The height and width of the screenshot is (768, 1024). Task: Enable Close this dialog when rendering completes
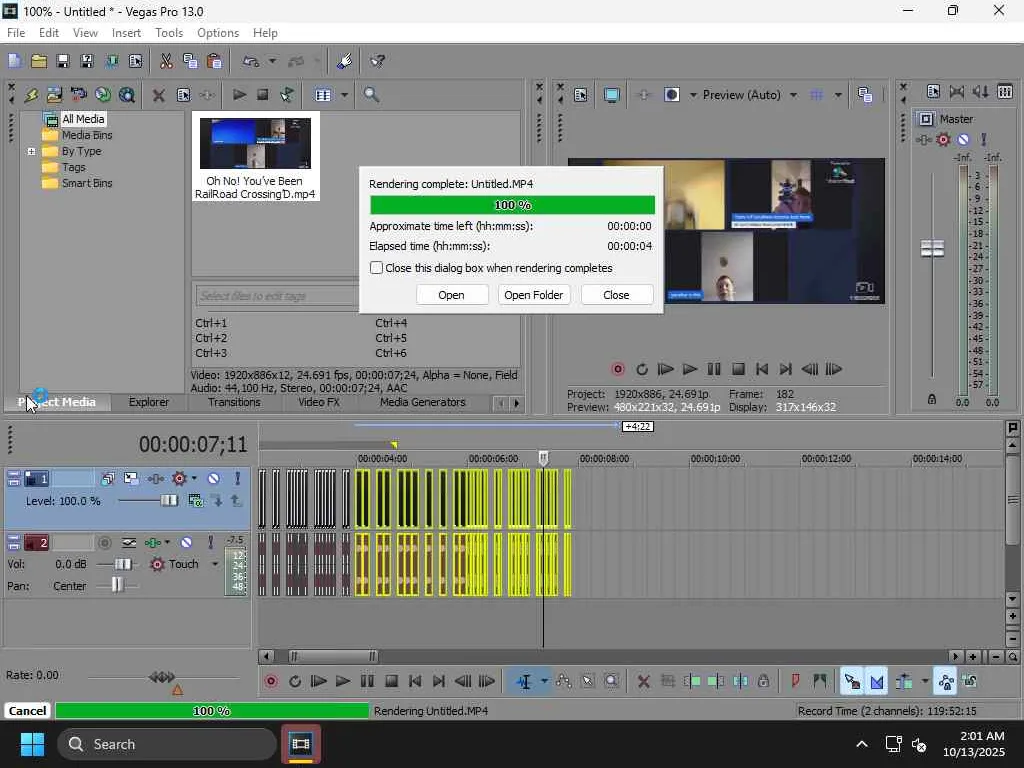(376, 268)
